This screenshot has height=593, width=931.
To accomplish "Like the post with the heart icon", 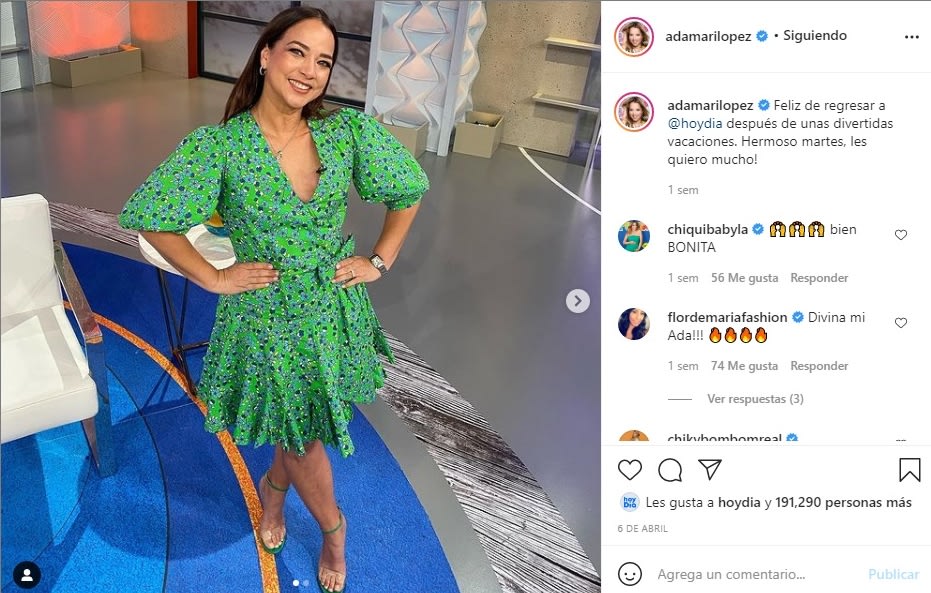I will pyautogui.click(x=629, y=470).
